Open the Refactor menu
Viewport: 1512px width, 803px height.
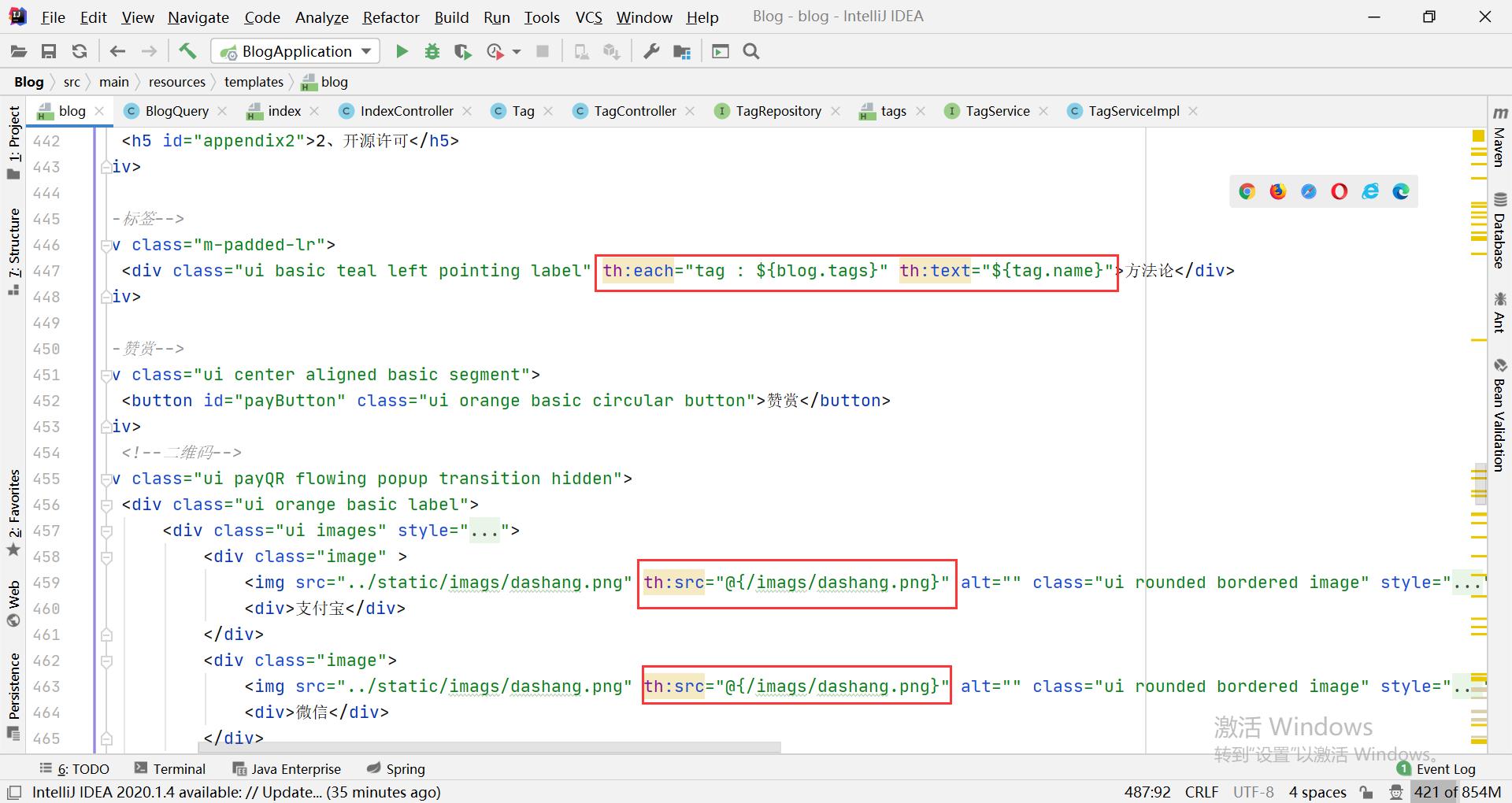tap(391, 17)
